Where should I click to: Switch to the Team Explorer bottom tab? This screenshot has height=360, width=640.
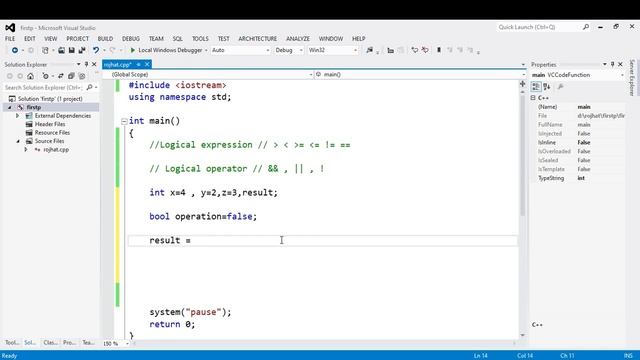(89, 343)
